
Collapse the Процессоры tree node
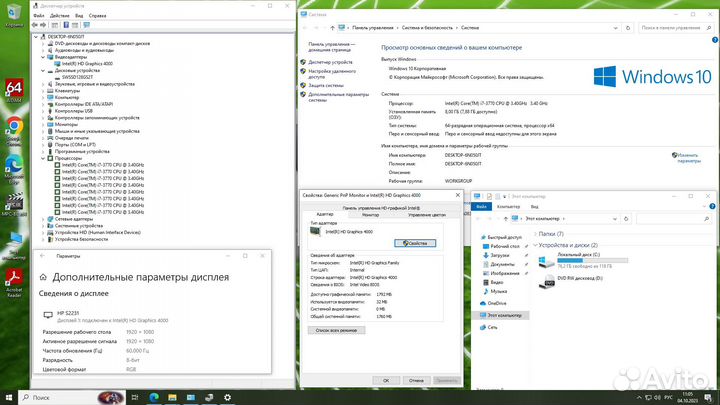(x=43, y=158)
